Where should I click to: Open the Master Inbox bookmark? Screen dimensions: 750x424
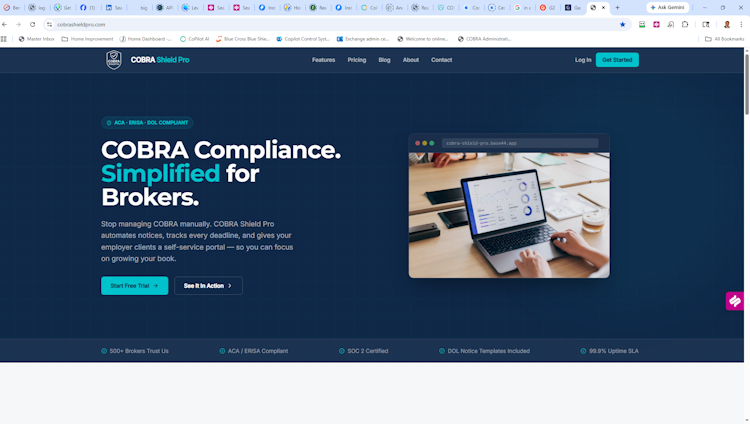click(x=36, y=39)
